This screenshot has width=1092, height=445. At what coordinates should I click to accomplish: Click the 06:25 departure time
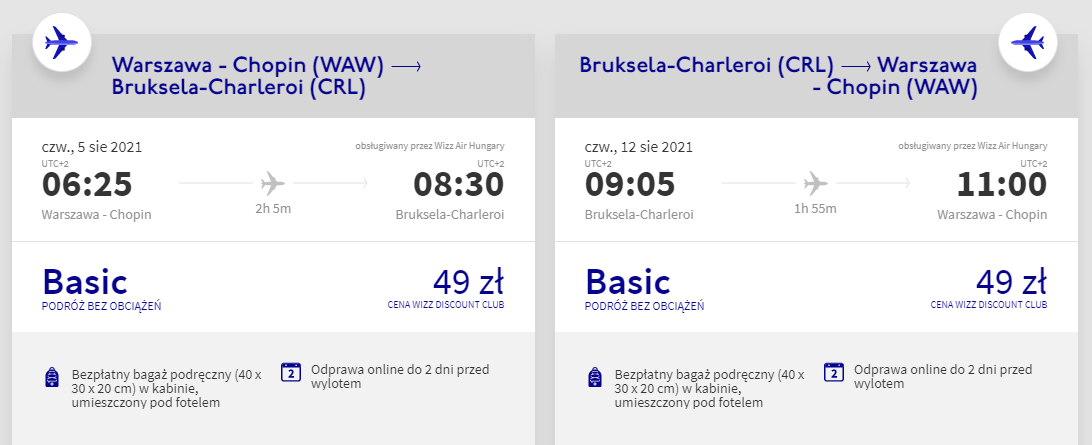tap(87, 185)
